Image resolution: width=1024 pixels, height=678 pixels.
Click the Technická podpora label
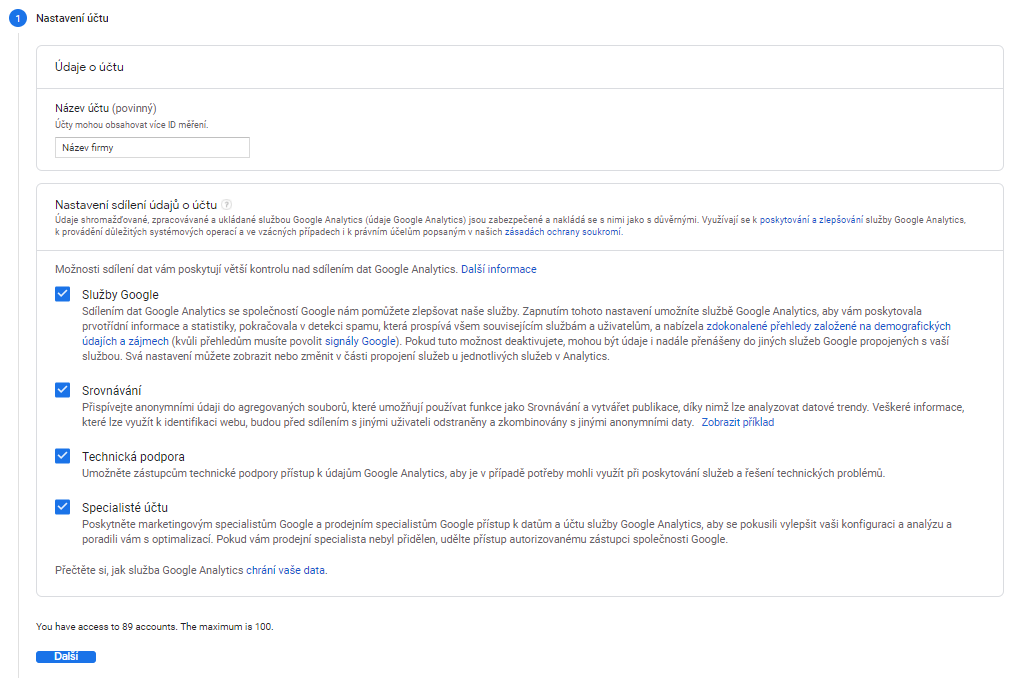click(133, 457)
